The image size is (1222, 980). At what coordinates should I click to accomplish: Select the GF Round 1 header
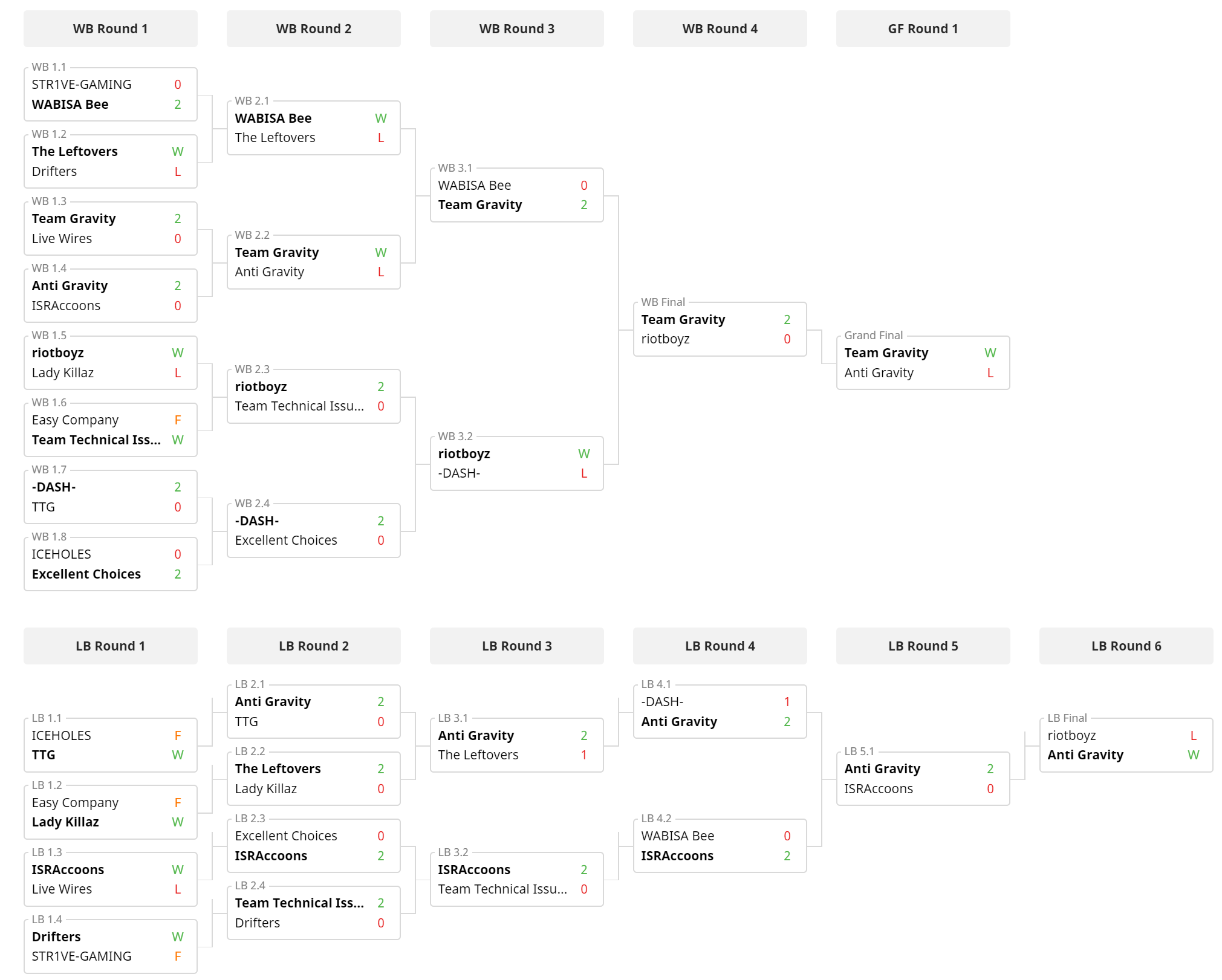tap(923, 28)
